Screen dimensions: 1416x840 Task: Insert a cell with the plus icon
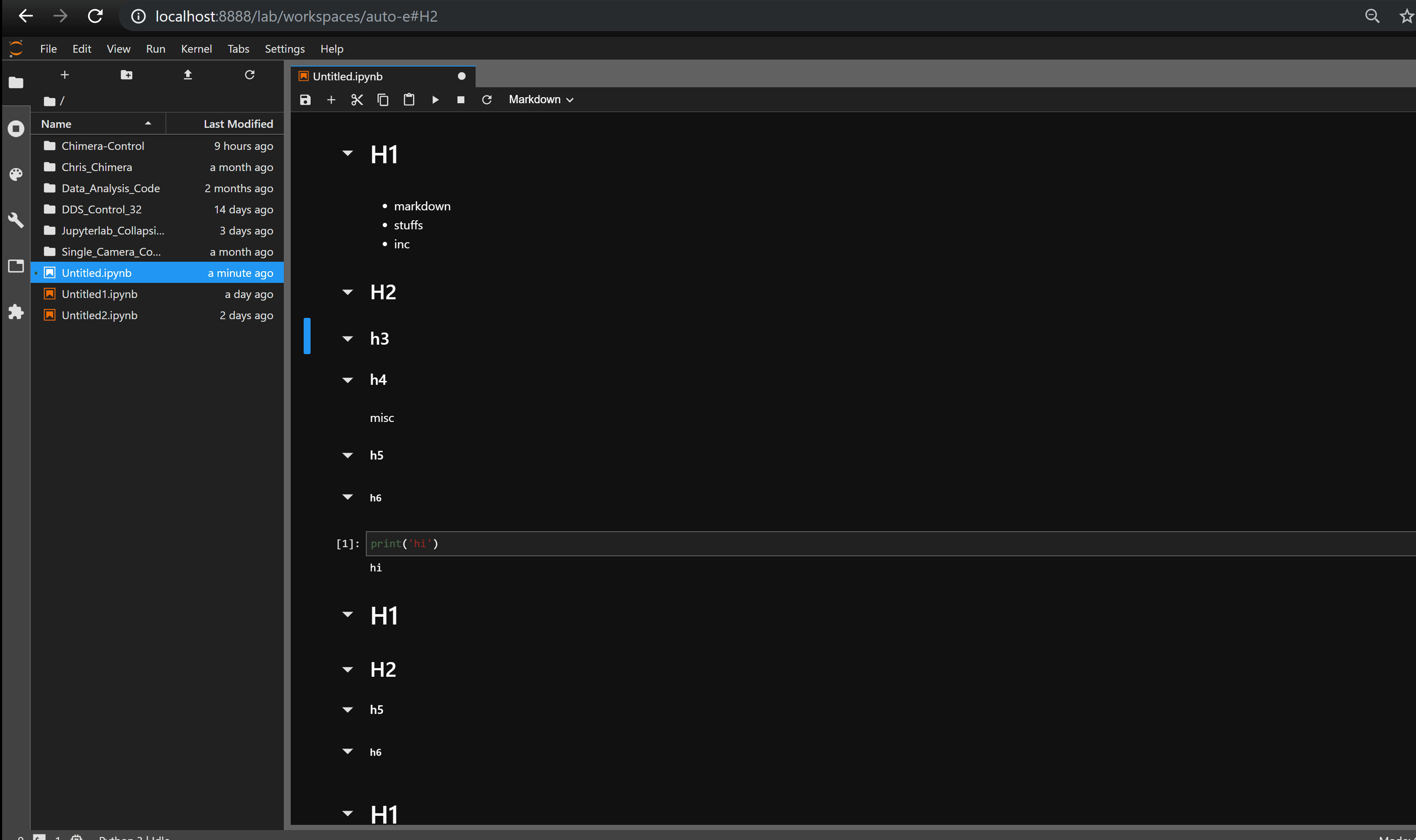[331, 100]
